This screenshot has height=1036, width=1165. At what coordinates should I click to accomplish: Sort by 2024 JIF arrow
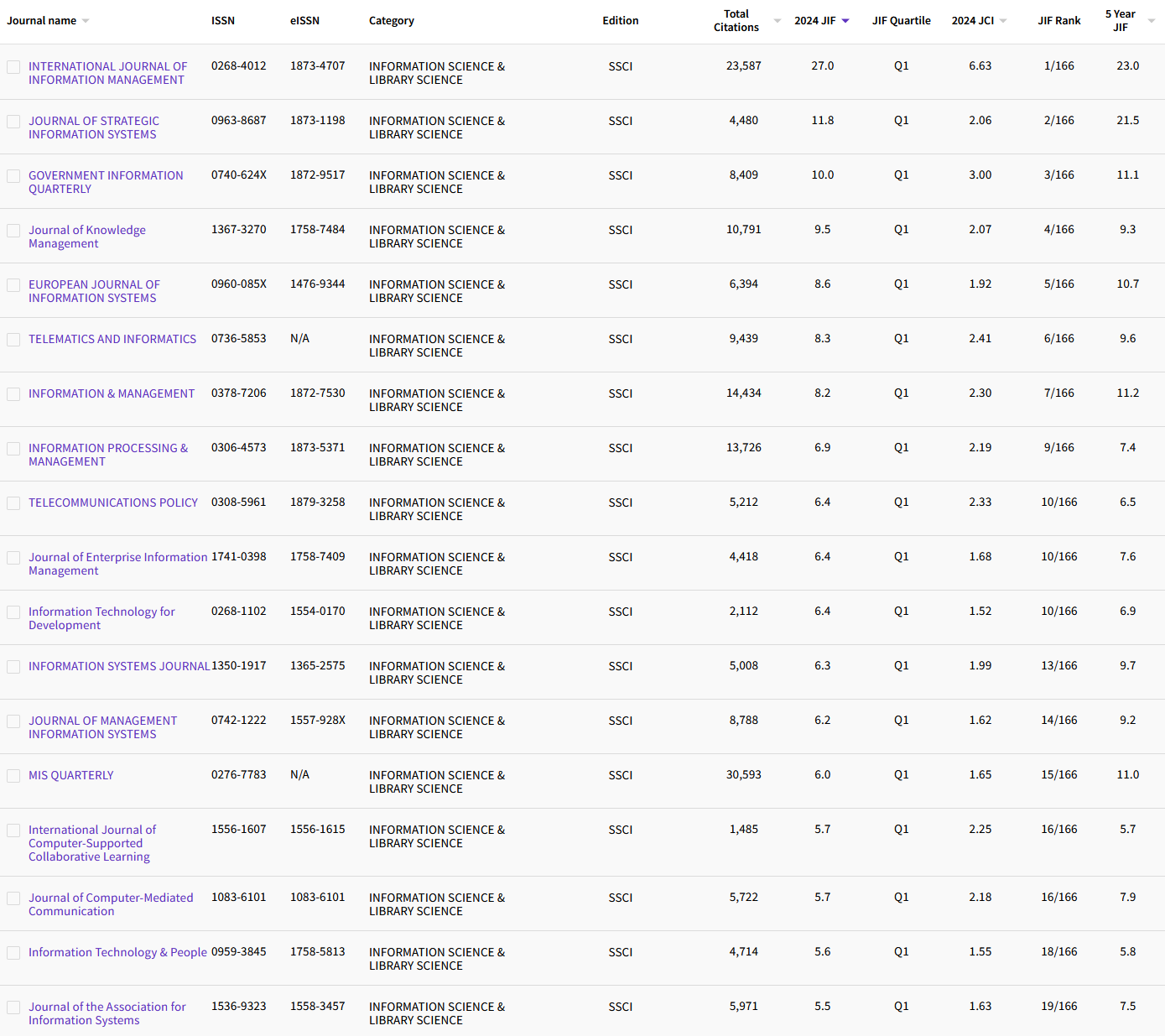pos(845,21)
